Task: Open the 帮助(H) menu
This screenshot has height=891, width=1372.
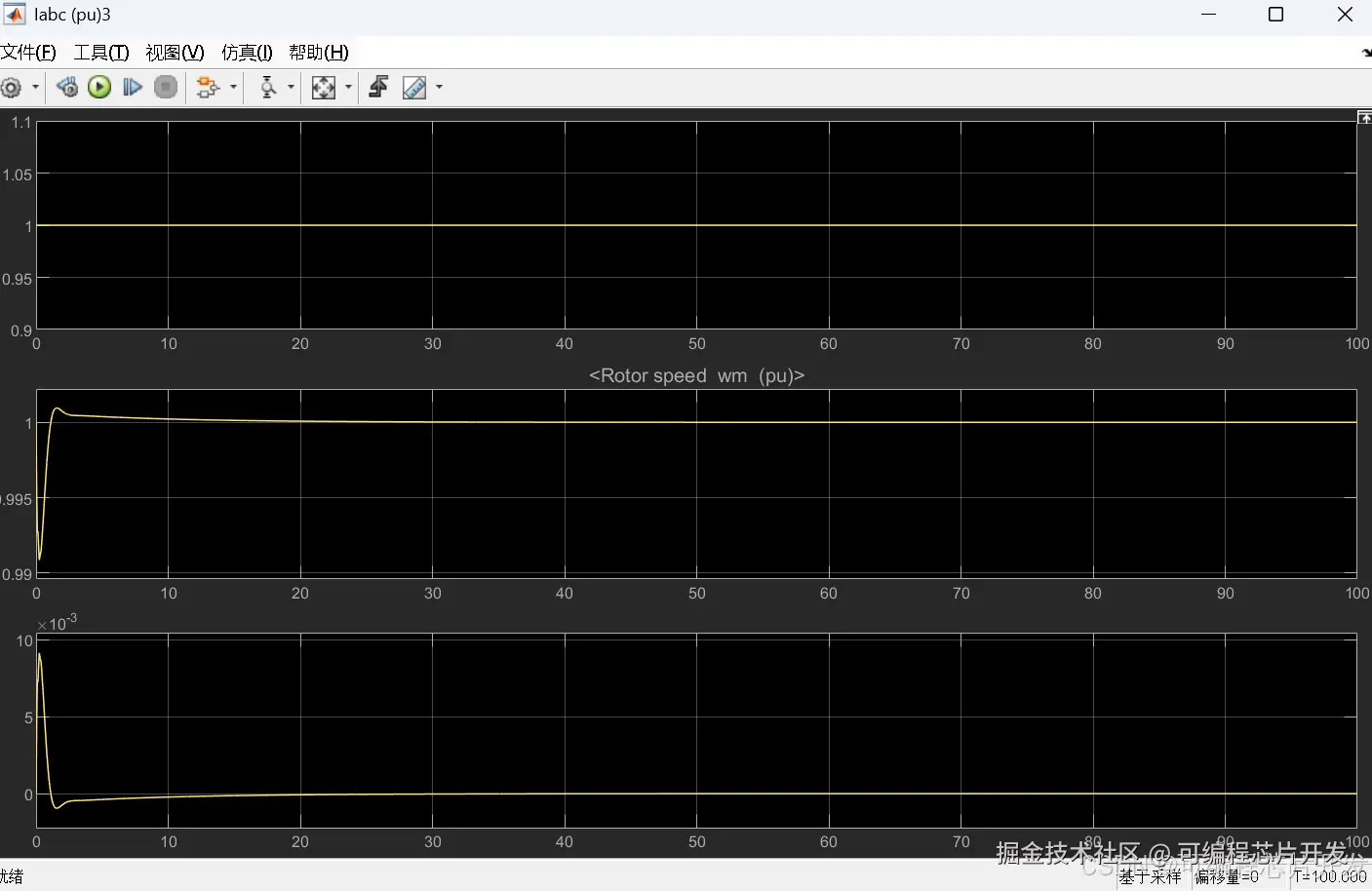Action: (319, 53)
